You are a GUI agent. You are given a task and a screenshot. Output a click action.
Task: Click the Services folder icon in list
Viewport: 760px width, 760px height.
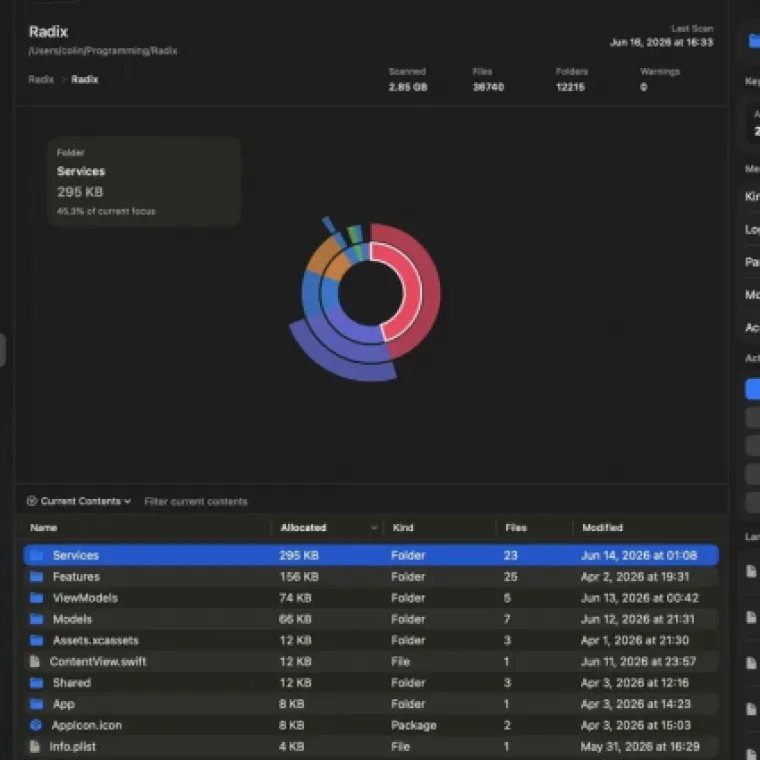(36, 555)
